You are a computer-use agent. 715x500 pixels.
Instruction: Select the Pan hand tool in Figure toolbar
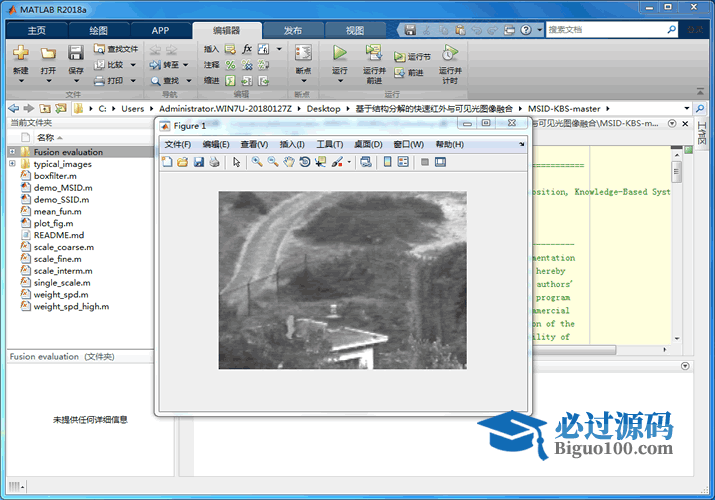tap(289, 162)
